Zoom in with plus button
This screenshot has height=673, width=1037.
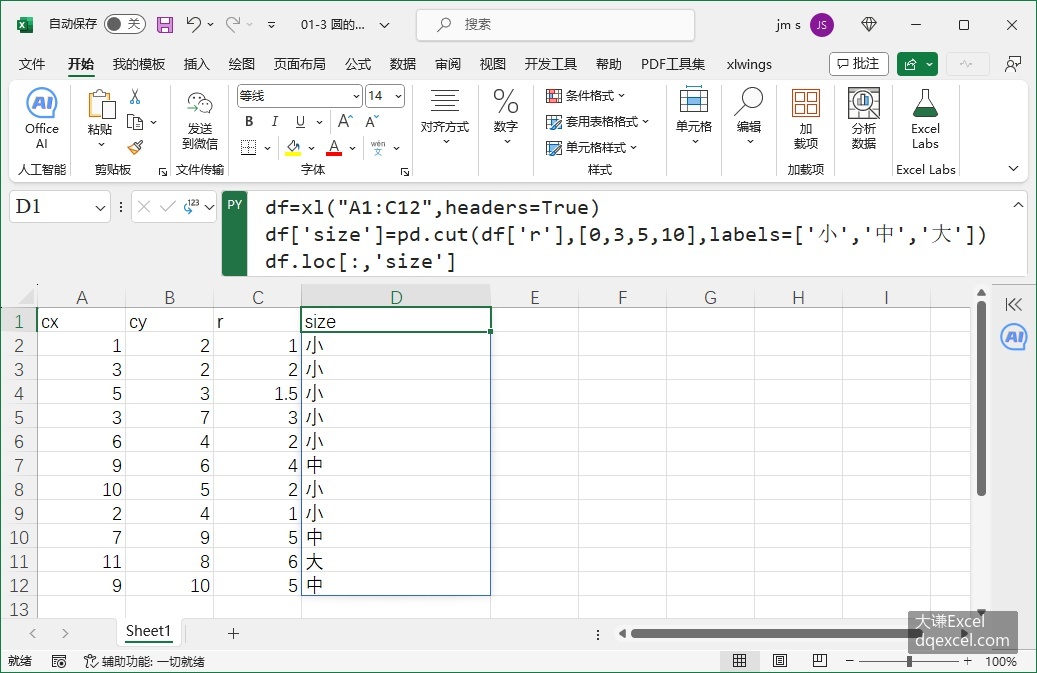[x=968, y=661]
